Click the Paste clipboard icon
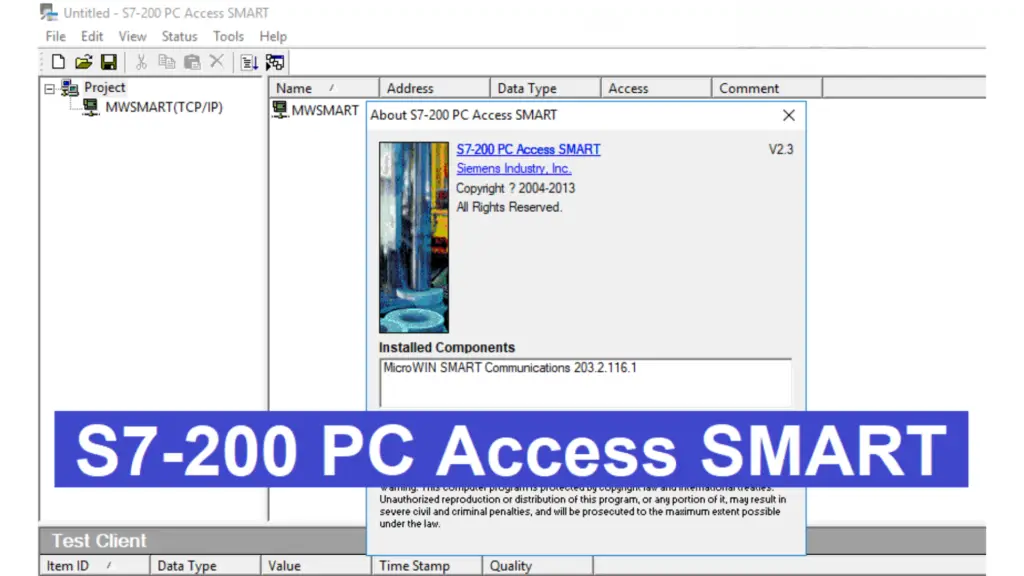 [192, 62]
